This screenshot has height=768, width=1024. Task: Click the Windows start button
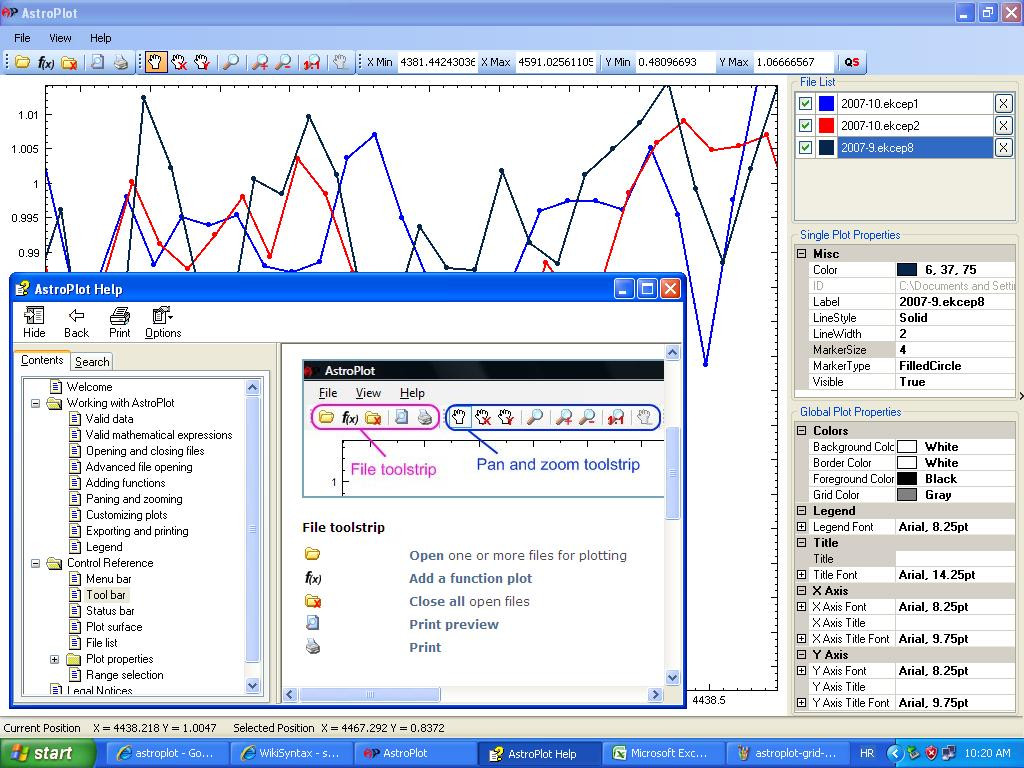(x=46, y=753)
